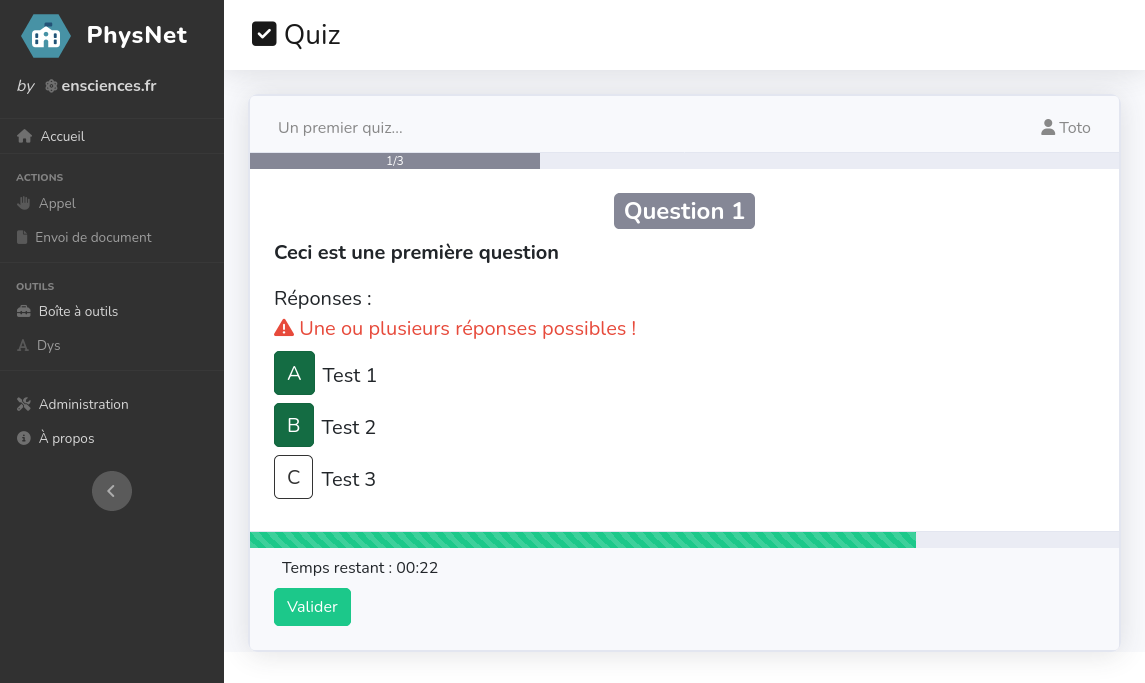The height and width of the screenshot is (683, 1145).
Task: Follow the ensciences.fr link
Action: 108,86
